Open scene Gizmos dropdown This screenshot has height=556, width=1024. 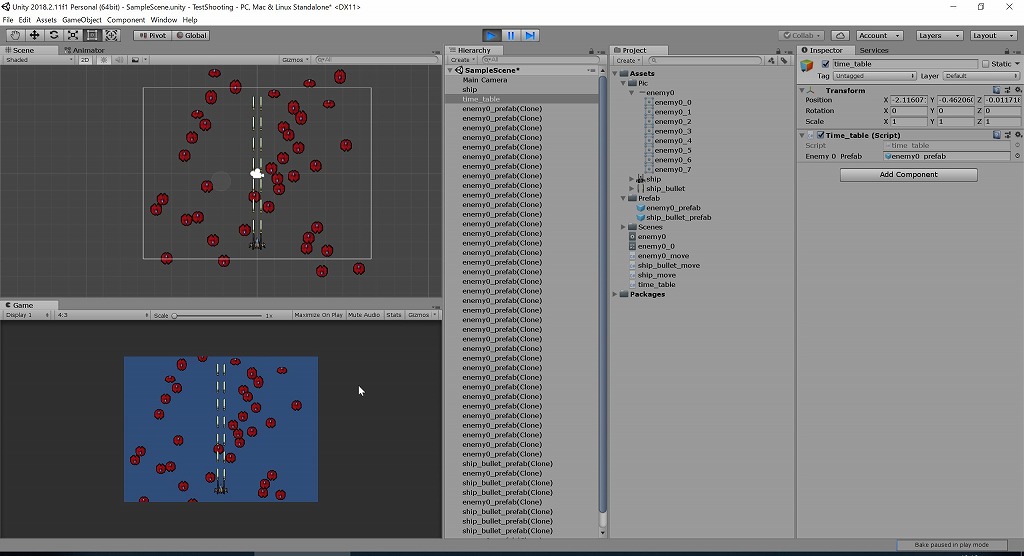coord(295,59)
